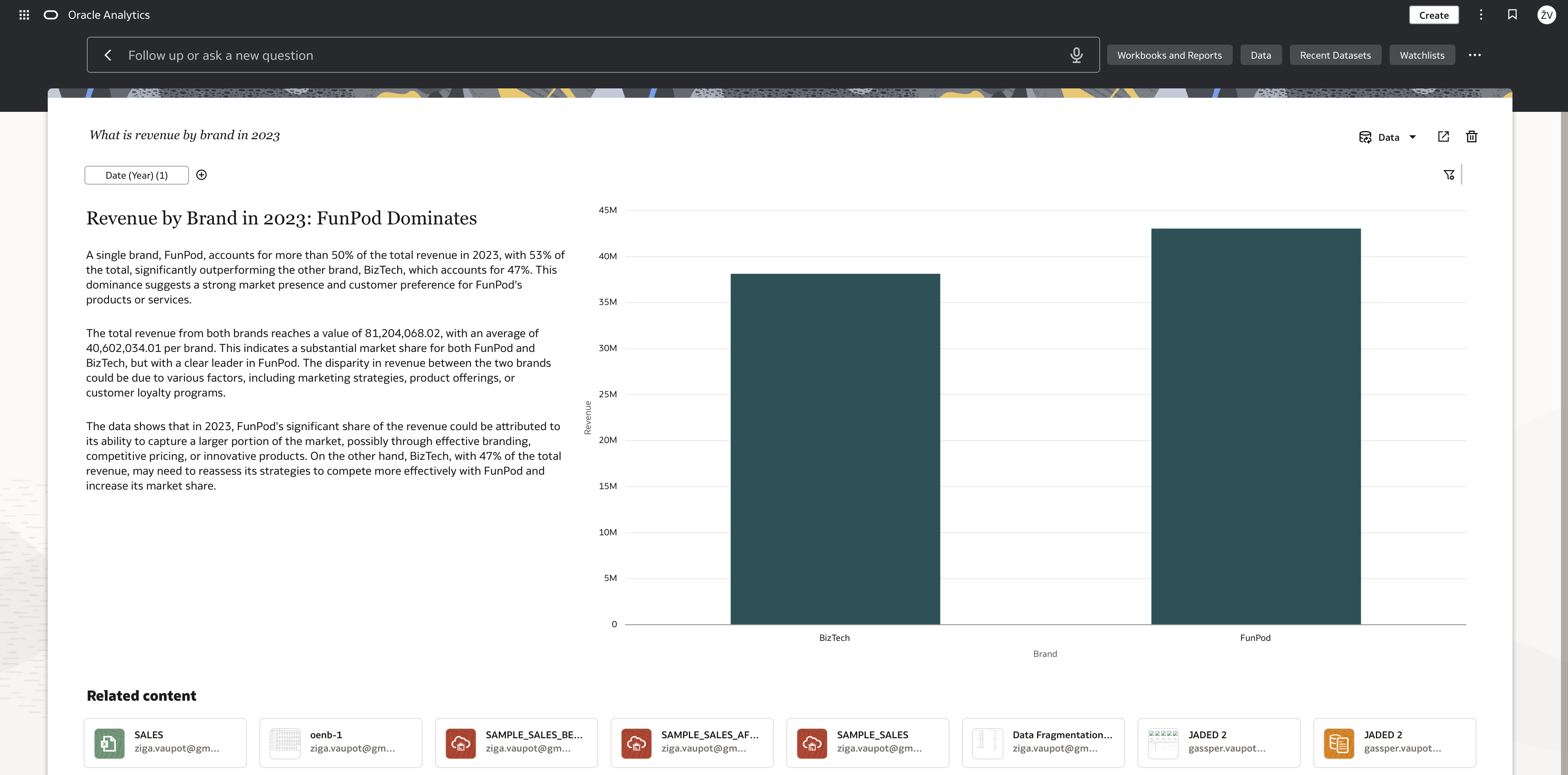This screenshot has height=775, width=1568.
Task: Add a filter with plus icon
Action: 201,175
